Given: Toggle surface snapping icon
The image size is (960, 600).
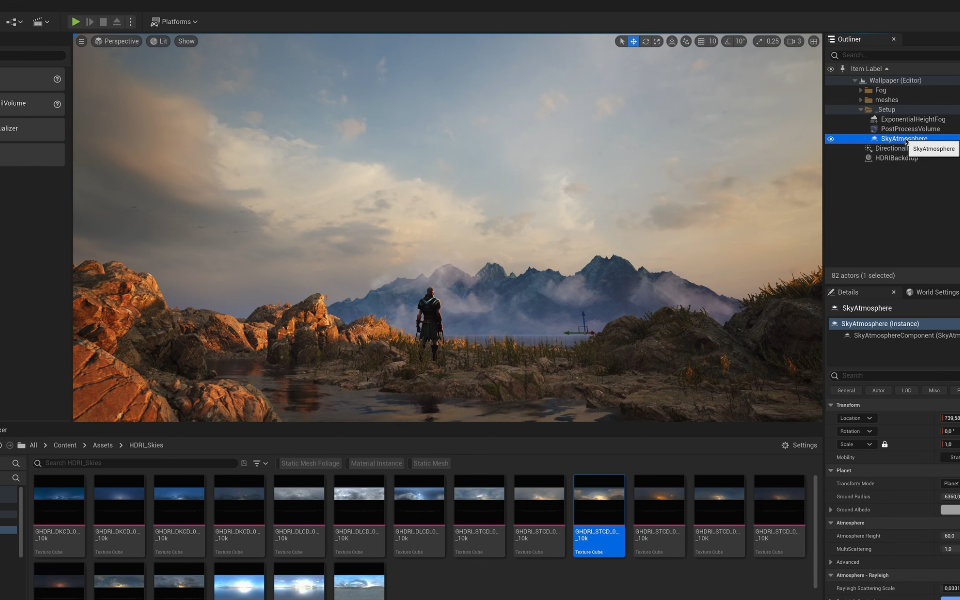Looking at the screenshot, I should point(686,41).
